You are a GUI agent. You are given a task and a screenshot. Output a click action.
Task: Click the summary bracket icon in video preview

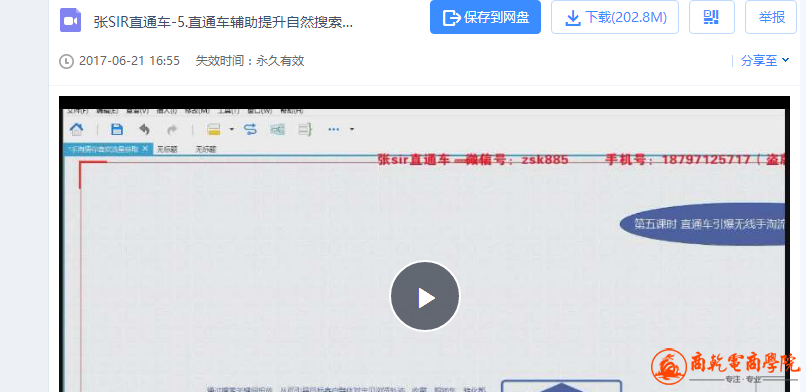(305, 129)
